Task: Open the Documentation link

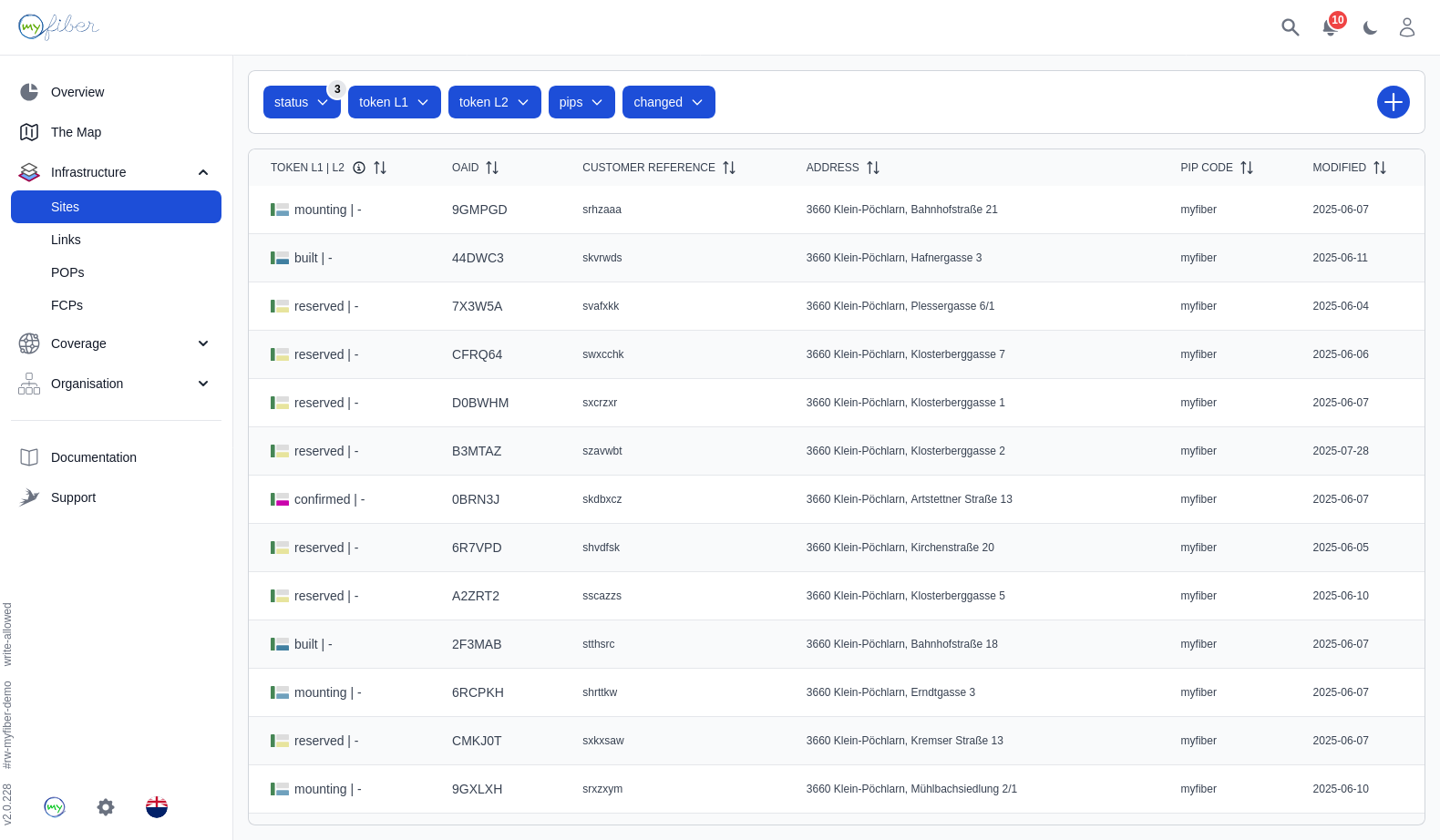Action: tap(93, 457)
